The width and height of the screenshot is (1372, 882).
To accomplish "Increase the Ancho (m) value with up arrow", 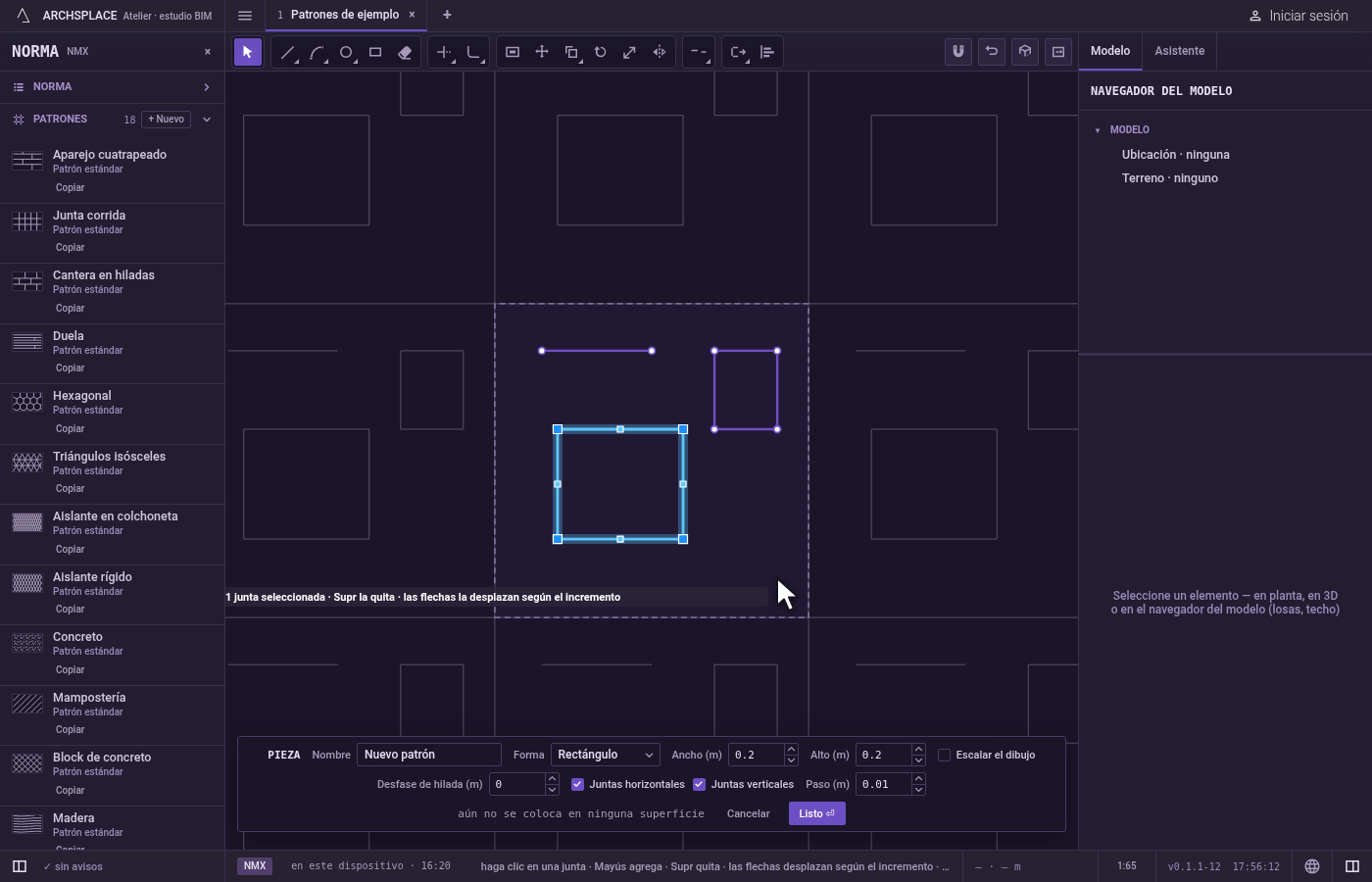I will [x=791, y=750].
